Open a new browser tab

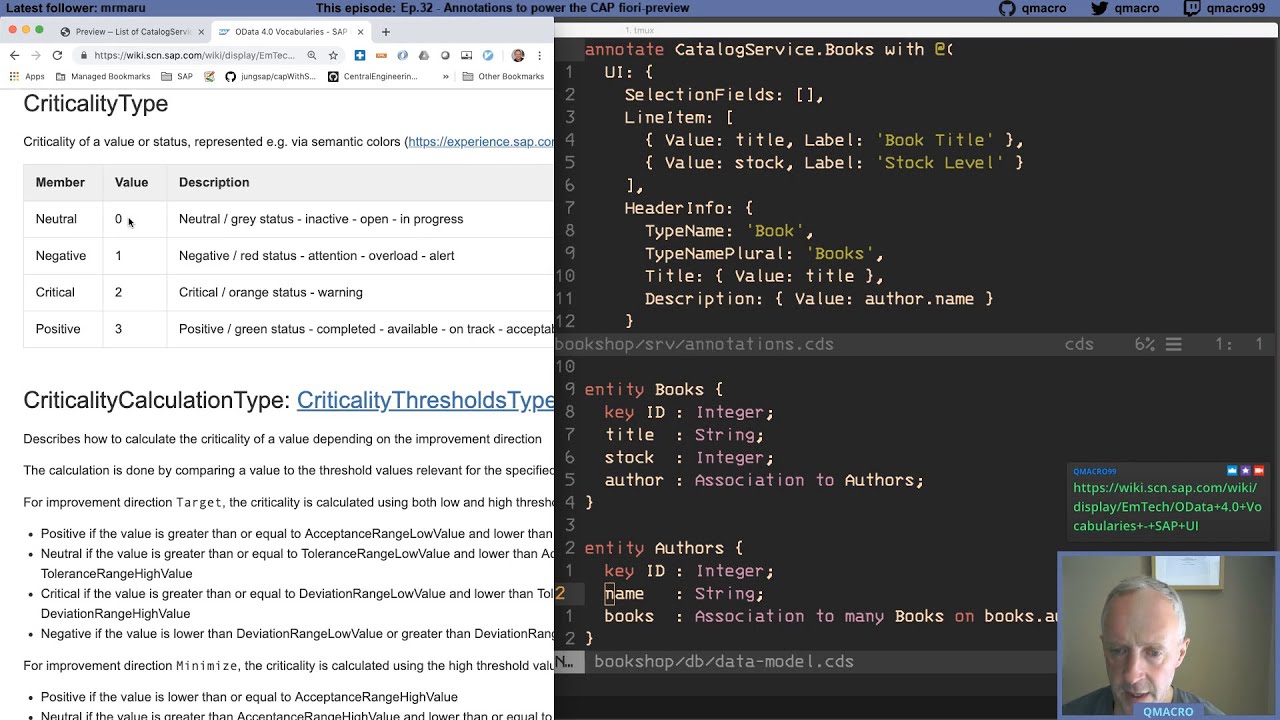(x=385, y=32)
